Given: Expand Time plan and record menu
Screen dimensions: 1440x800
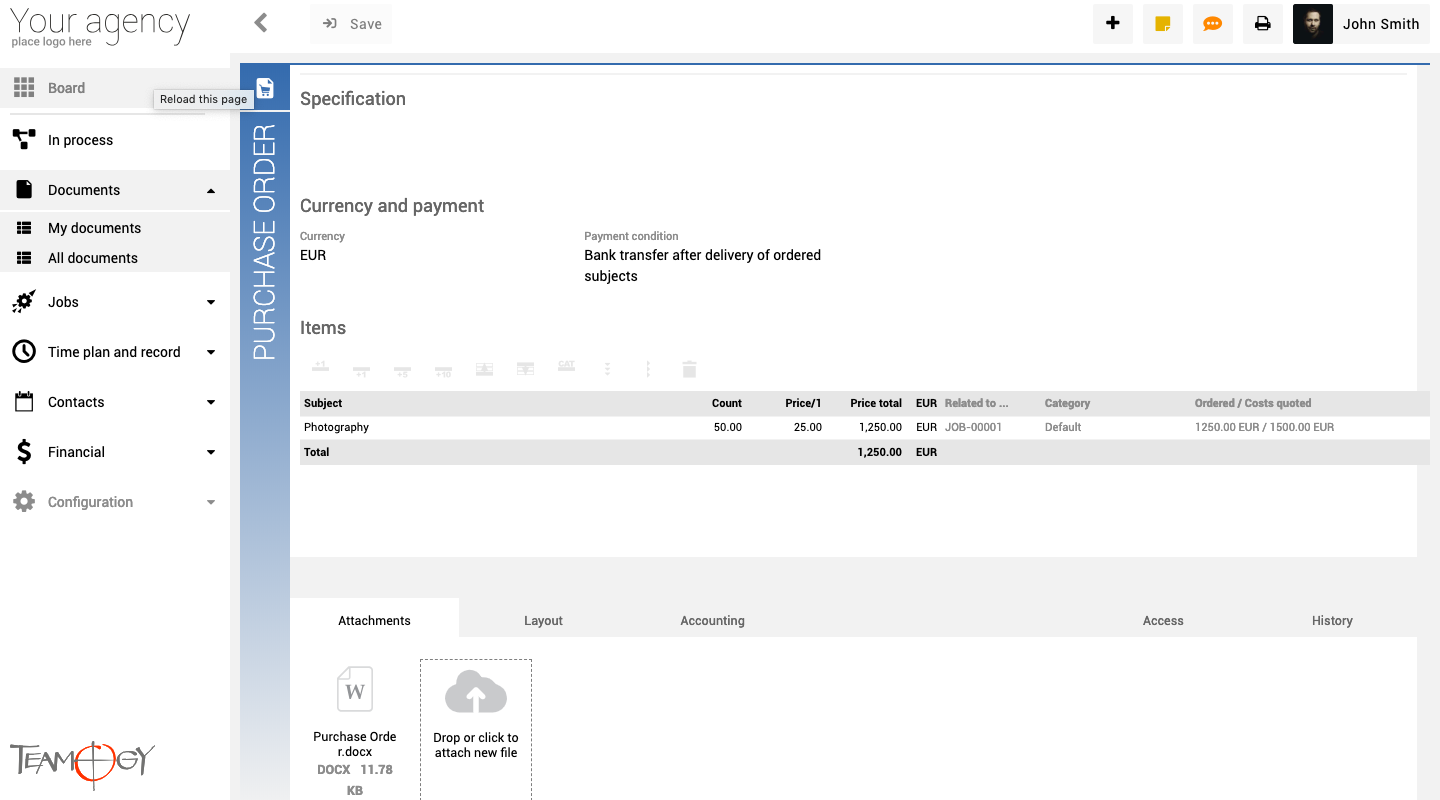Looking at the screenshot, I should [x=210, y=352].
